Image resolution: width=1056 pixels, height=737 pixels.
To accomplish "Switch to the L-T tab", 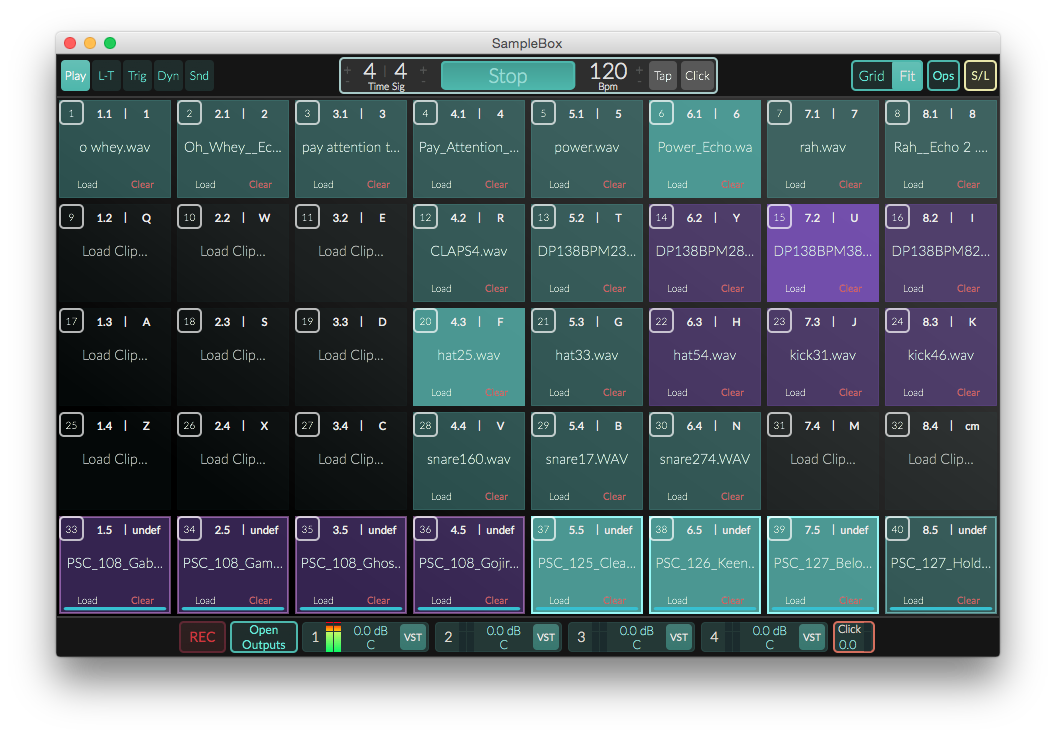I will click(106, 75).
